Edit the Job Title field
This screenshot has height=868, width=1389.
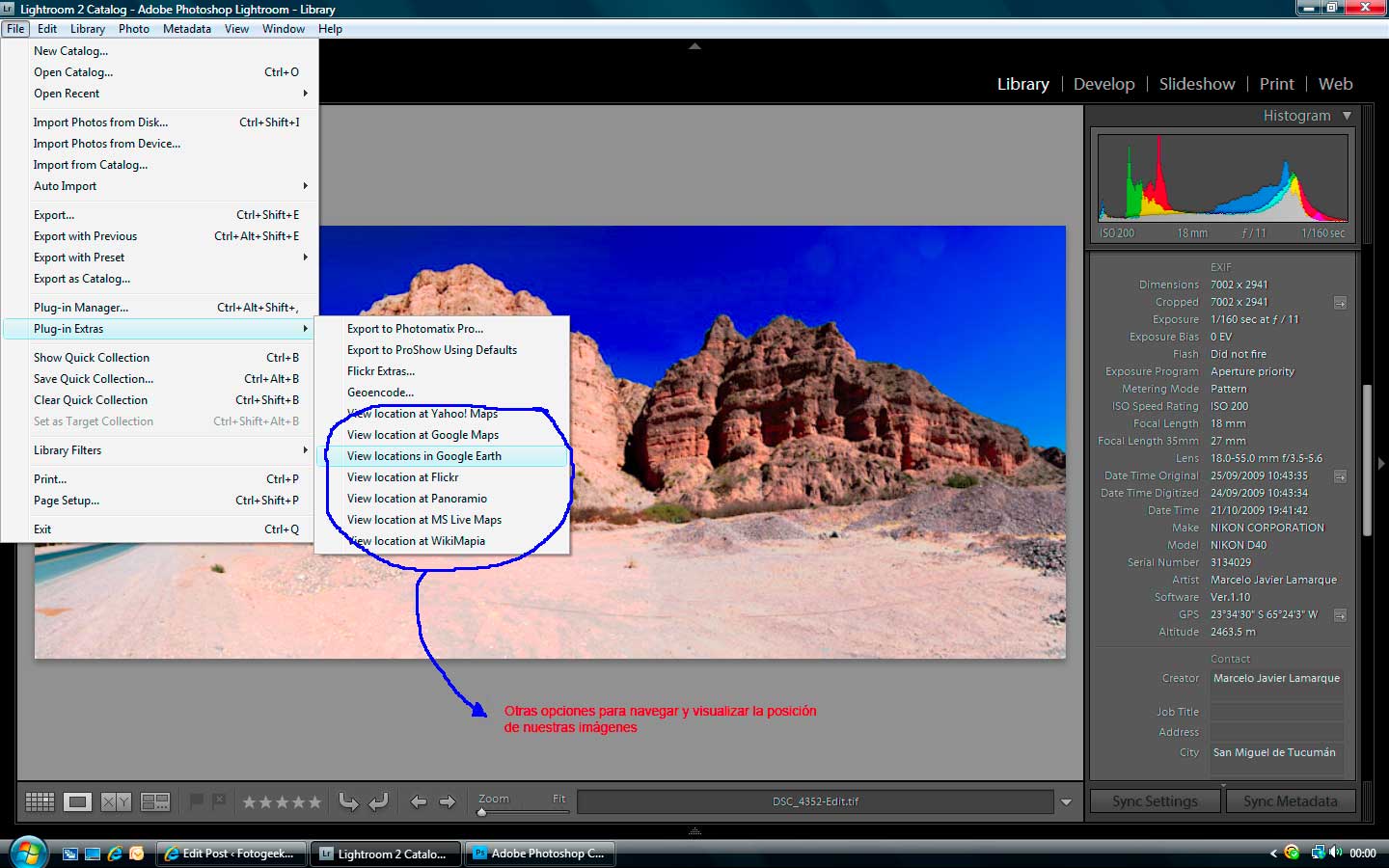coord(1277,712)
